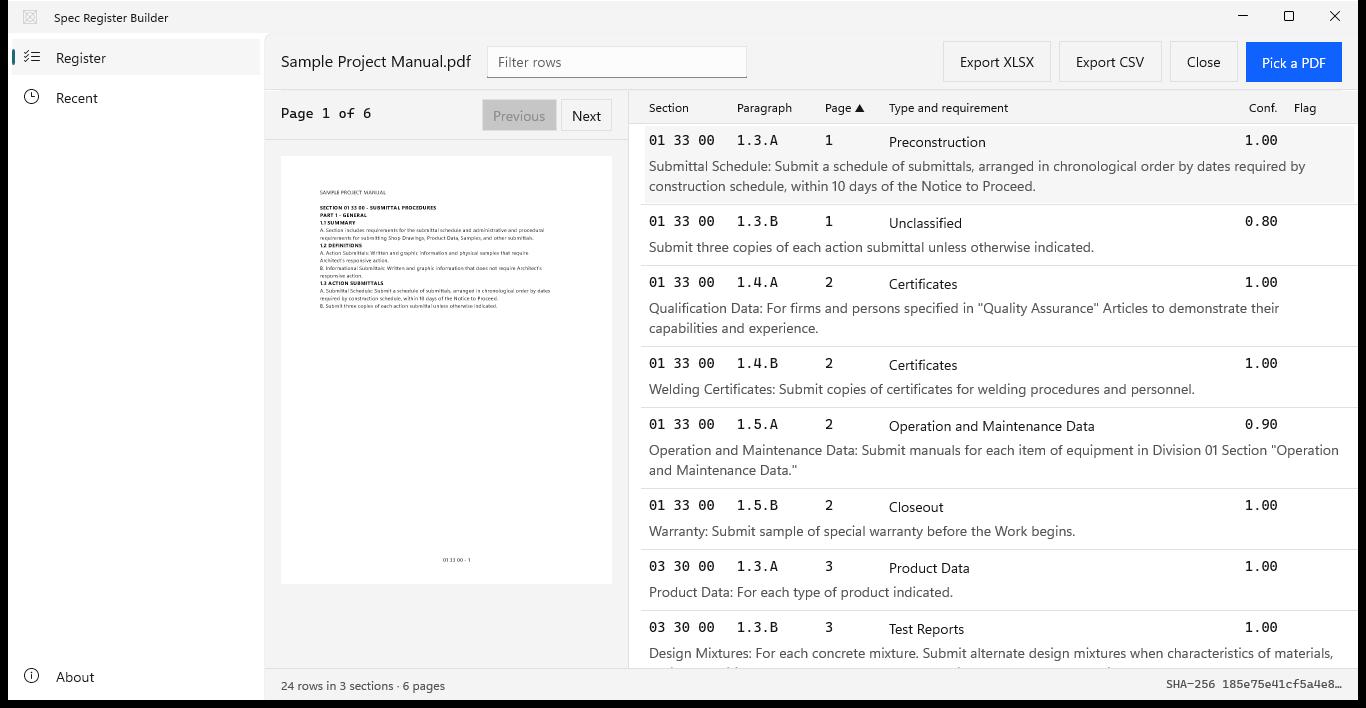Maximize the Spec Register Builder window
Viewport: 1366px width, 708px height.
coord(1289,16)
